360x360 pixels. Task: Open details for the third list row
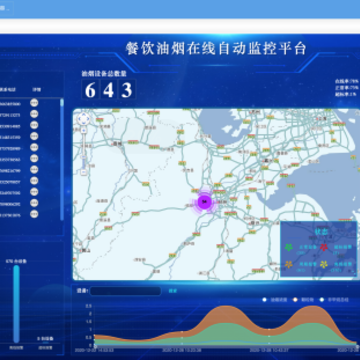[34, 125]
